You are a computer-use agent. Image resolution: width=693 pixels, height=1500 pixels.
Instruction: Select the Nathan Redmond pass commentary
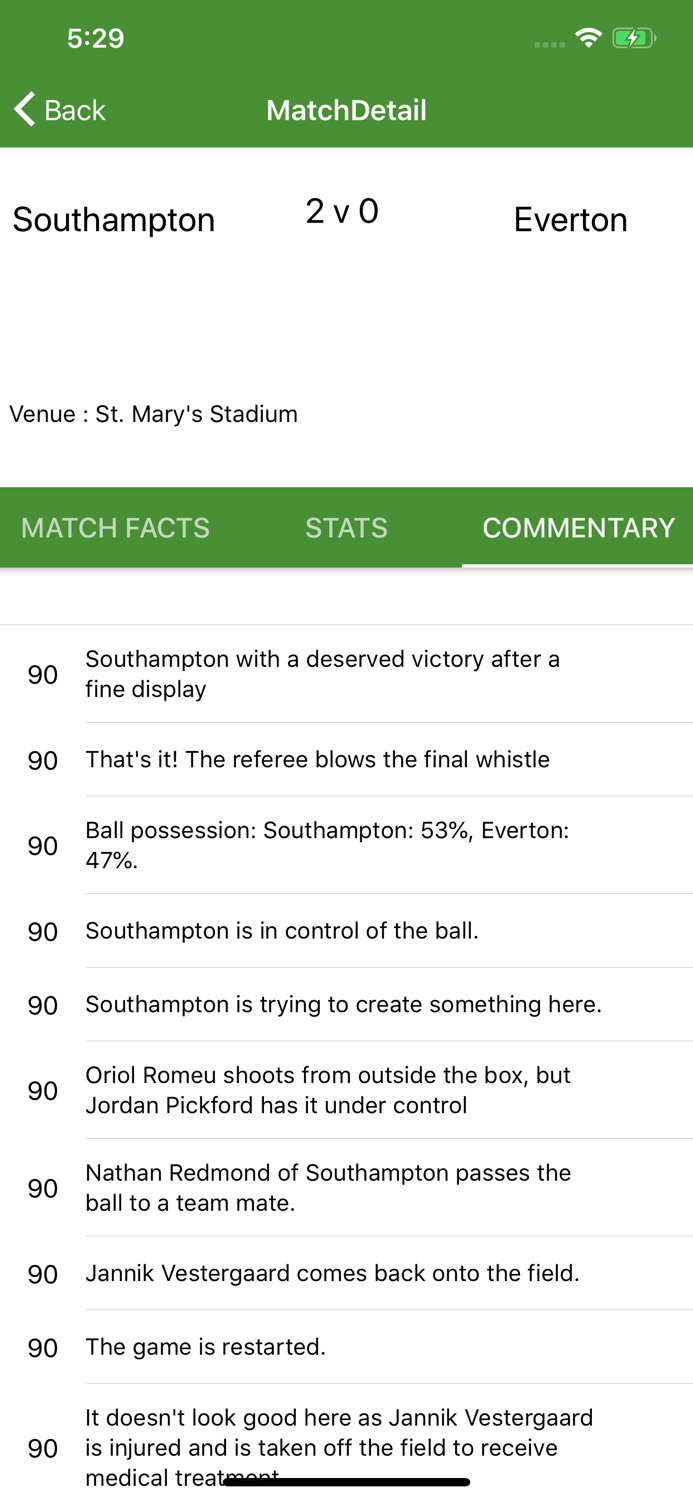point(346,1188)
